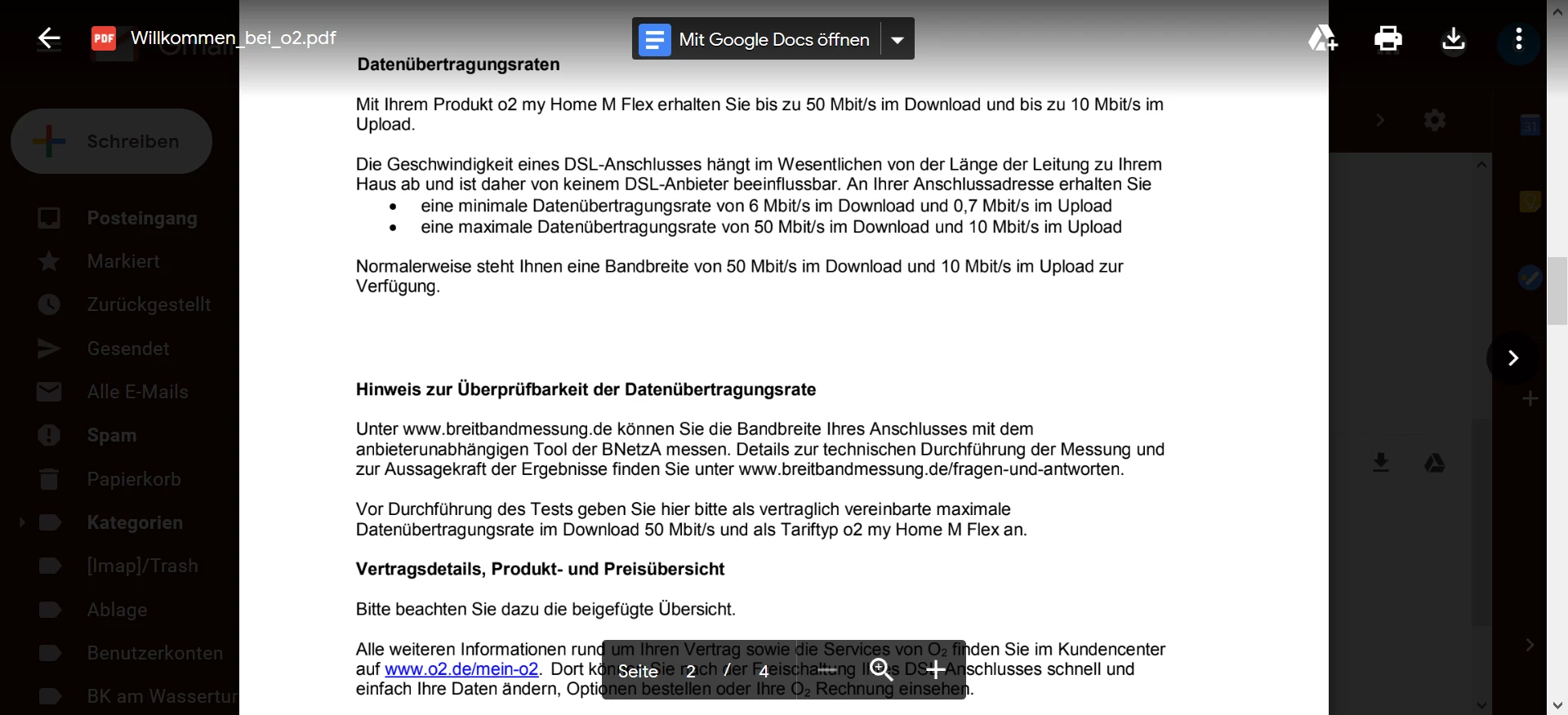Image resolution: width=1568 pixels, height=715 pixels.
Task: Download the PDF from the top bar
Action: tap(1454, 38)
